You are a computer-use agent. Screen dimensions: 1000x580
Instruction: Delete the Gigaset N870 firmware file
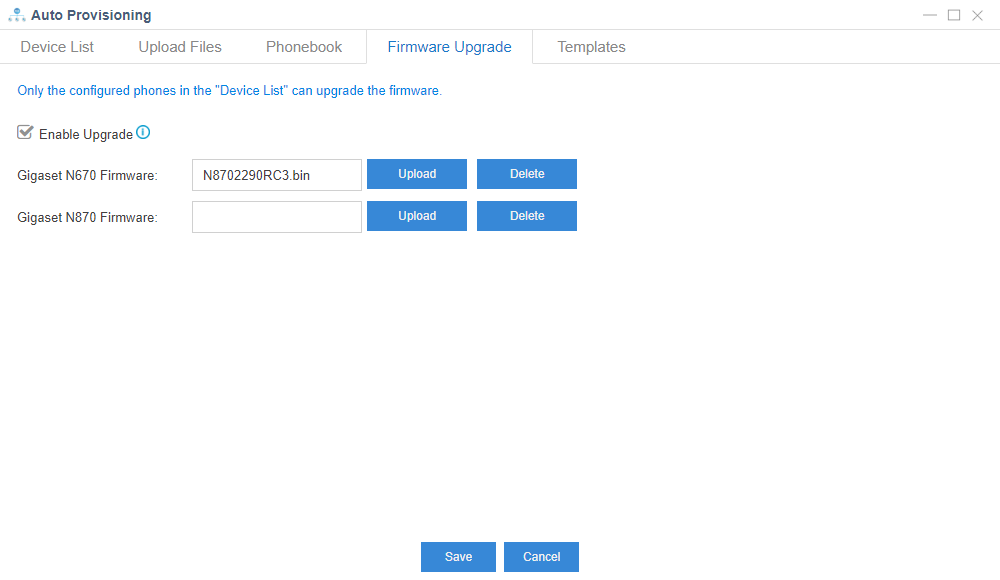pyautogui.click(x=527, y=216)
